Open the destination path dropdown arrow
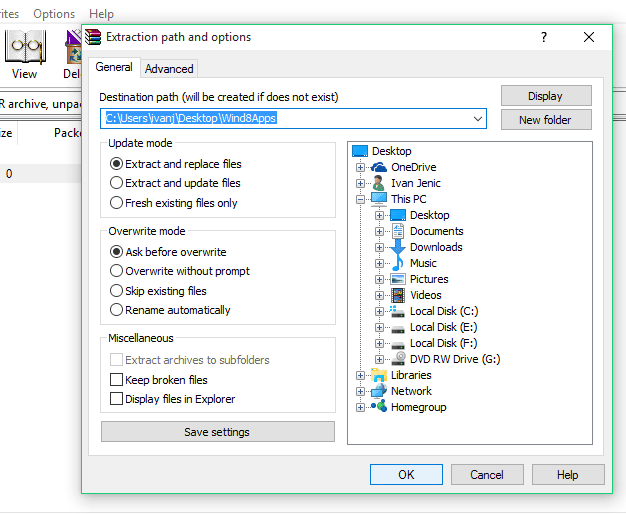This screenshot has width=626, height=514. (x=478, y=119)
